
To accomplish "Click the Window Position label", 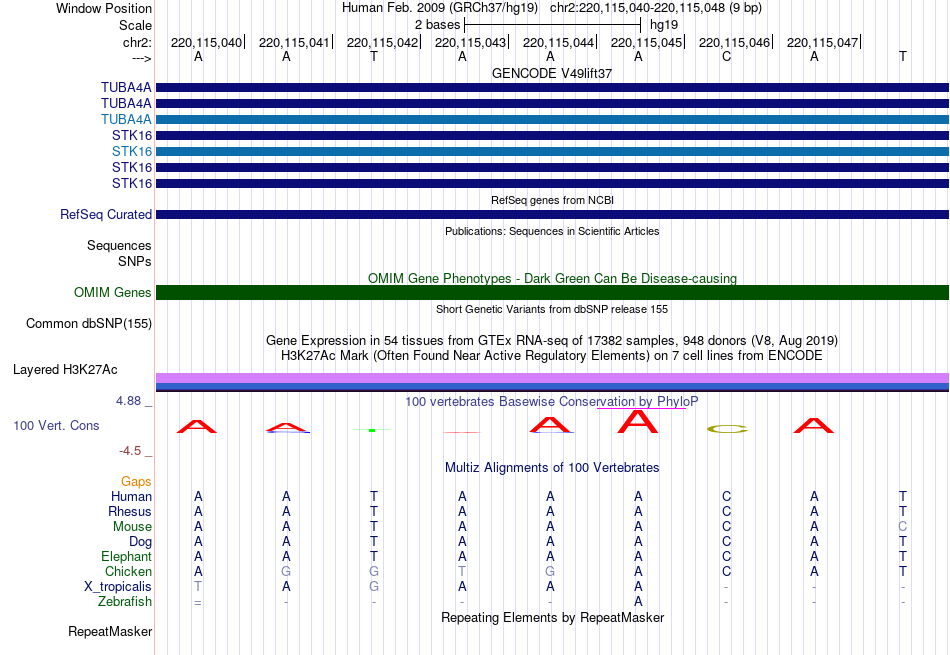I will [104, 8].
